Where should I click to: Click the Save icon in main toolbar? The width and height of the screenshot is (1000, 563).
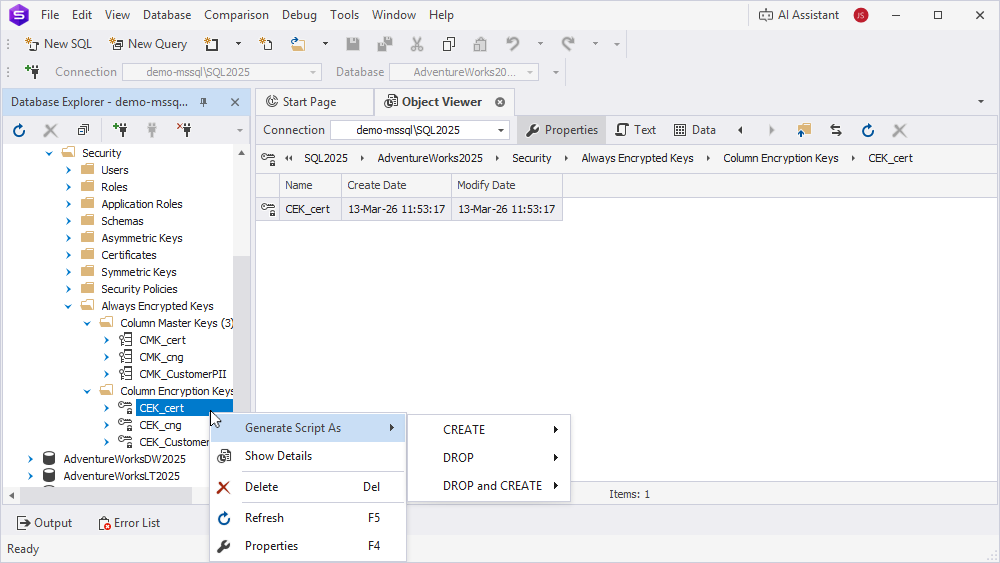pyautogui.click(x=353, y=44)
